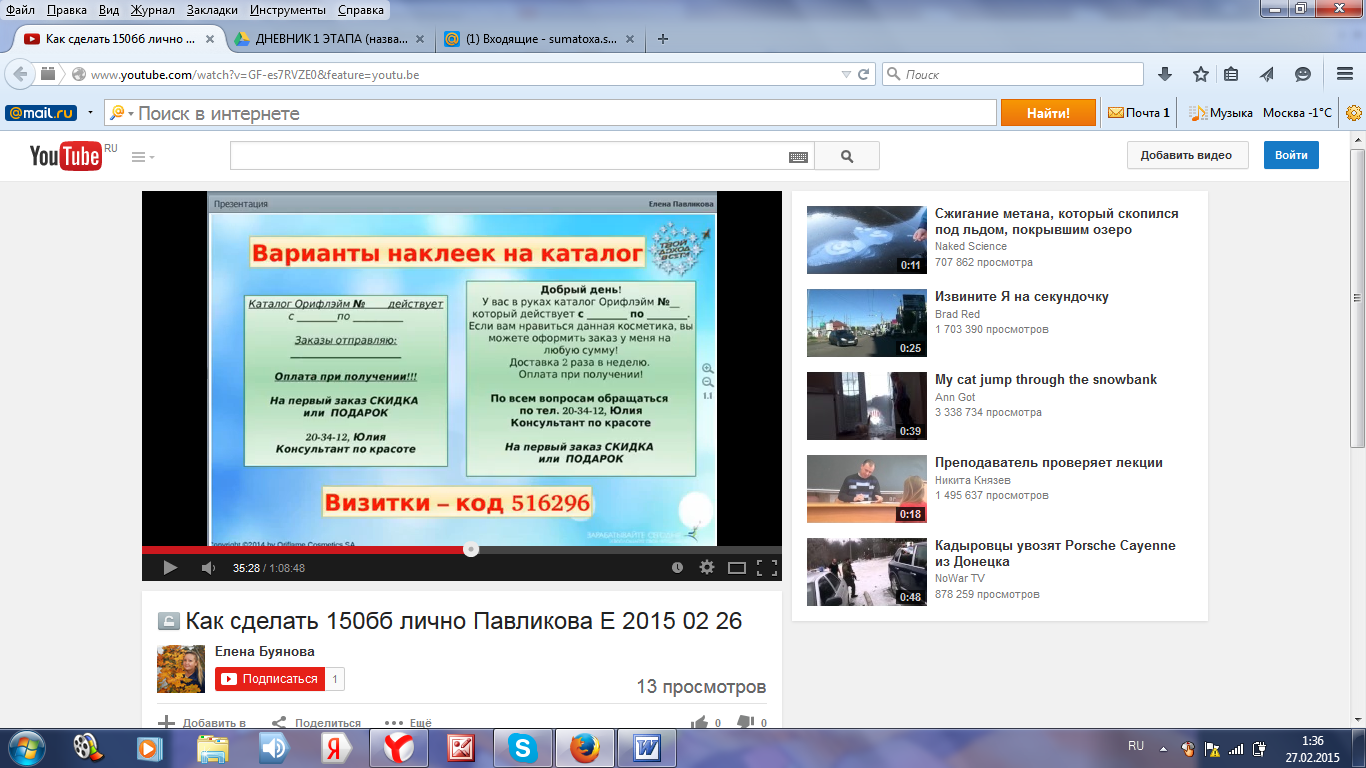Viewport: 1366px width, 768px height.
Task: Click the Mail.ru Поиск в интернете field
Action: point(552,113)
